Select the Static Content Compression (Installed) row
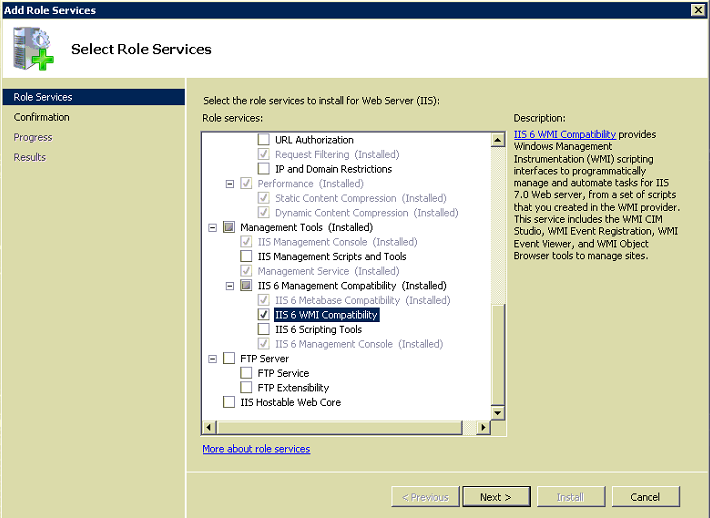This screenshot has width=710, height=518. click(x=361, y=198)
